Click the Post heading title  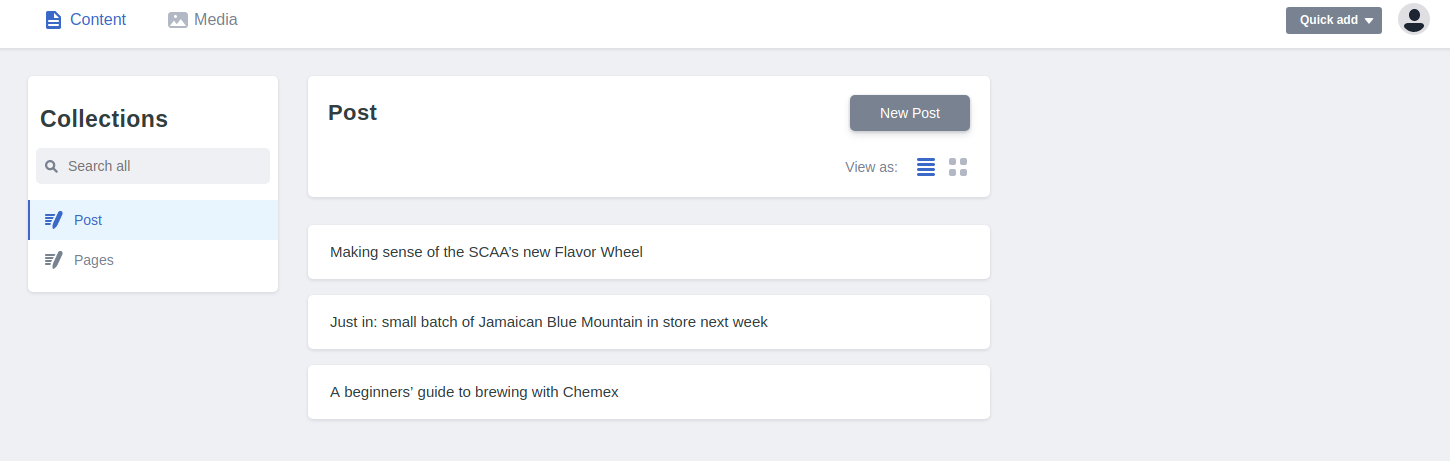point(352,113)
